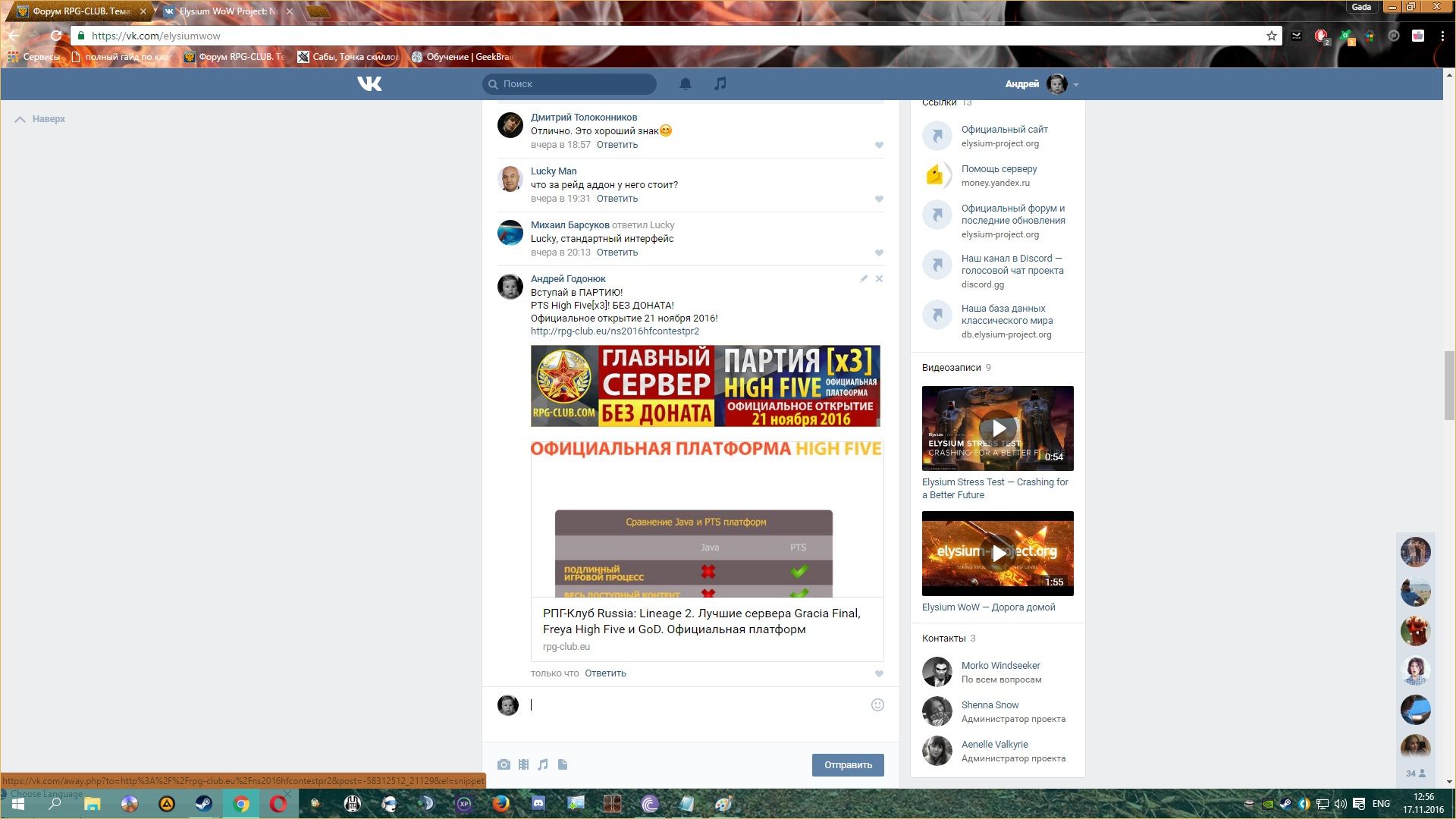This screenshot has width=1456, height=819.
Task: Bookmark this page with star icon
Action: click(1271, 36)
